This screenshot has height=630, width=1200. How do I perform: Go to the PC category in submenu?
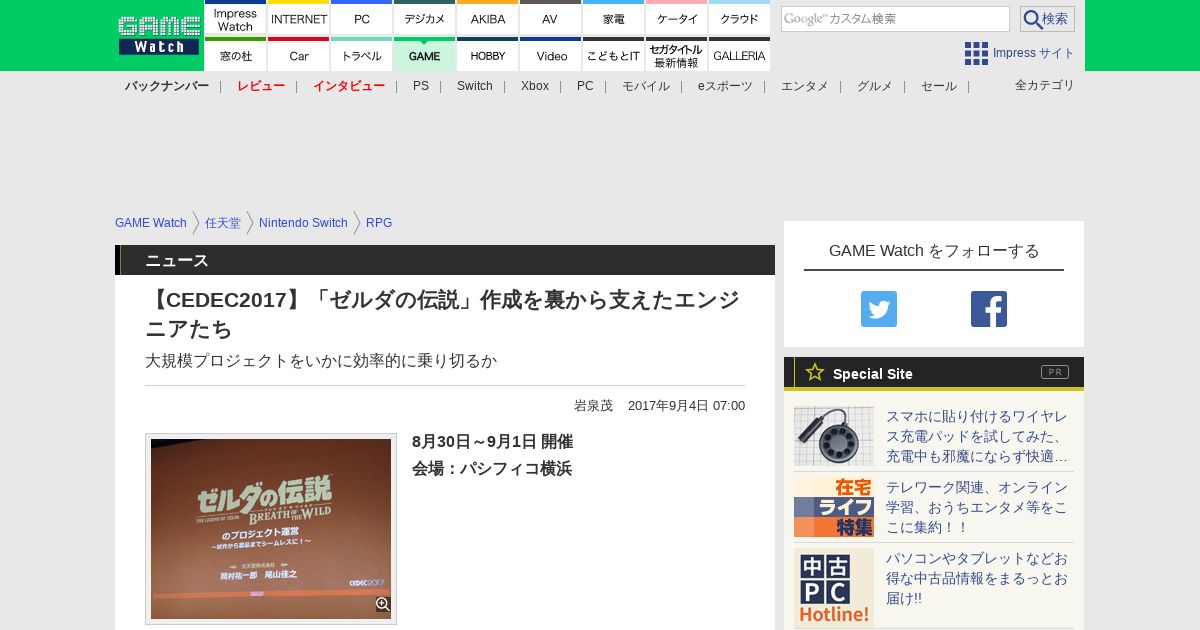click(x=585, y=86)
